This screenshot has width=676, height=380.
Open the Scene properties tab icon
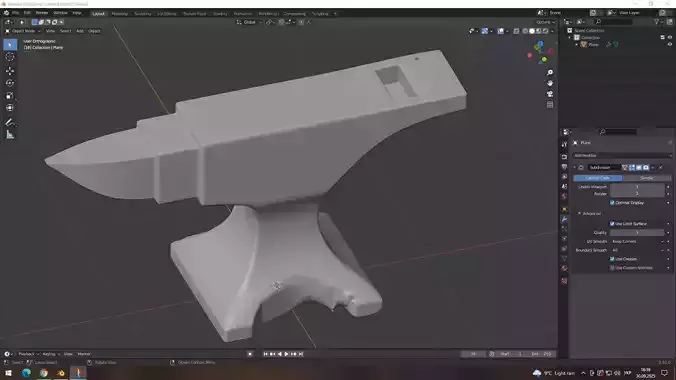coord(564,186)
